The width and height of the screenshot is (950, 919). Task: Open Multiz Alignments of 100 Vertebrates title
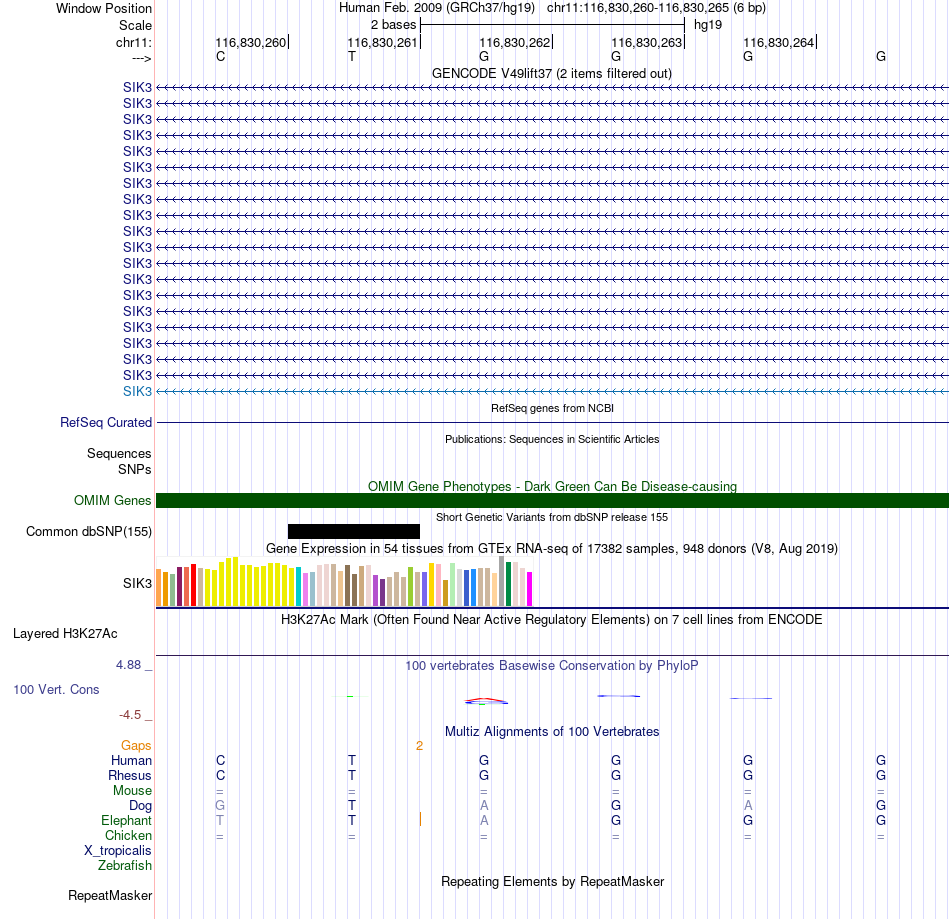552,731
